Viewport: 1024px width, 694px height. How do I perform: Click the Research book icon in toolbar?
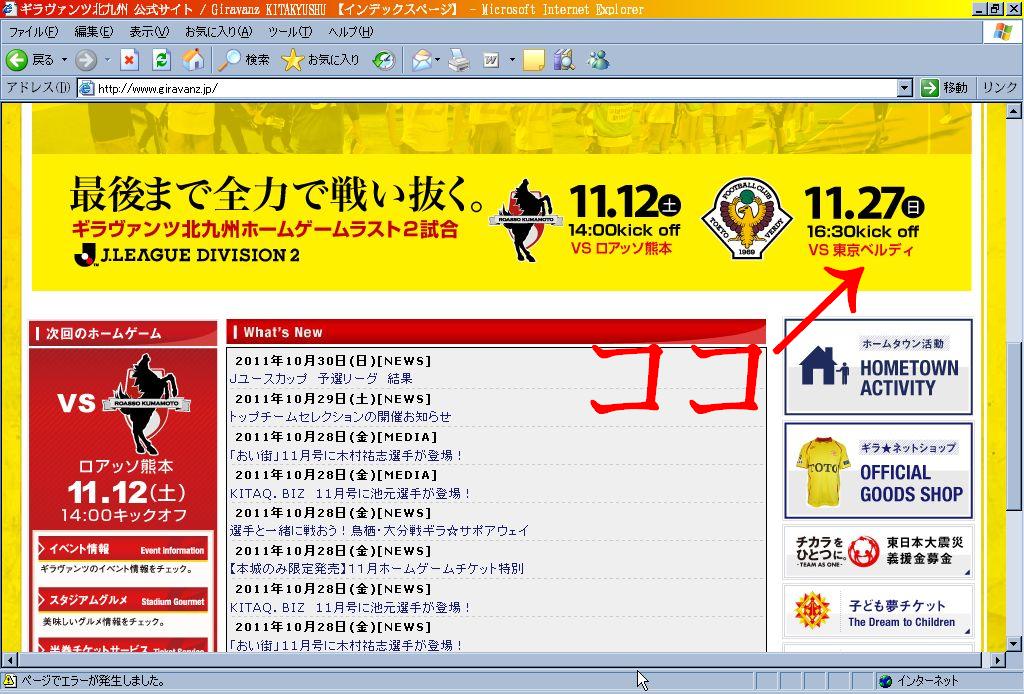tap(564, 60)
